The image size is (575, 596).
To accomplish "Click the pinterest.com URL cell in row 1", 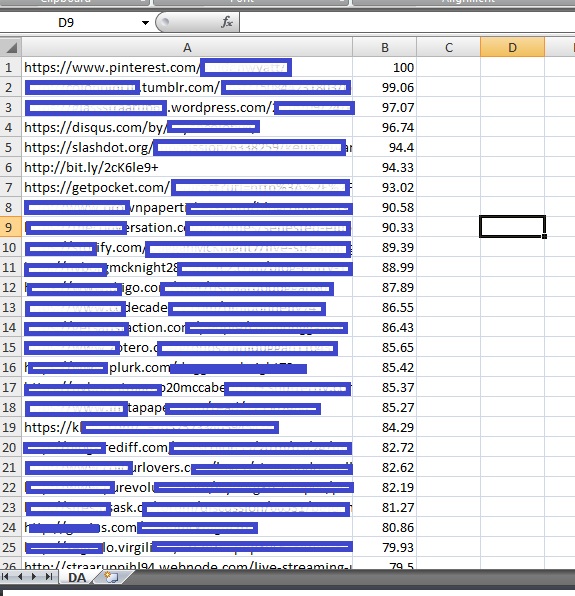I will pyautogui.click(x=187, y=68).
